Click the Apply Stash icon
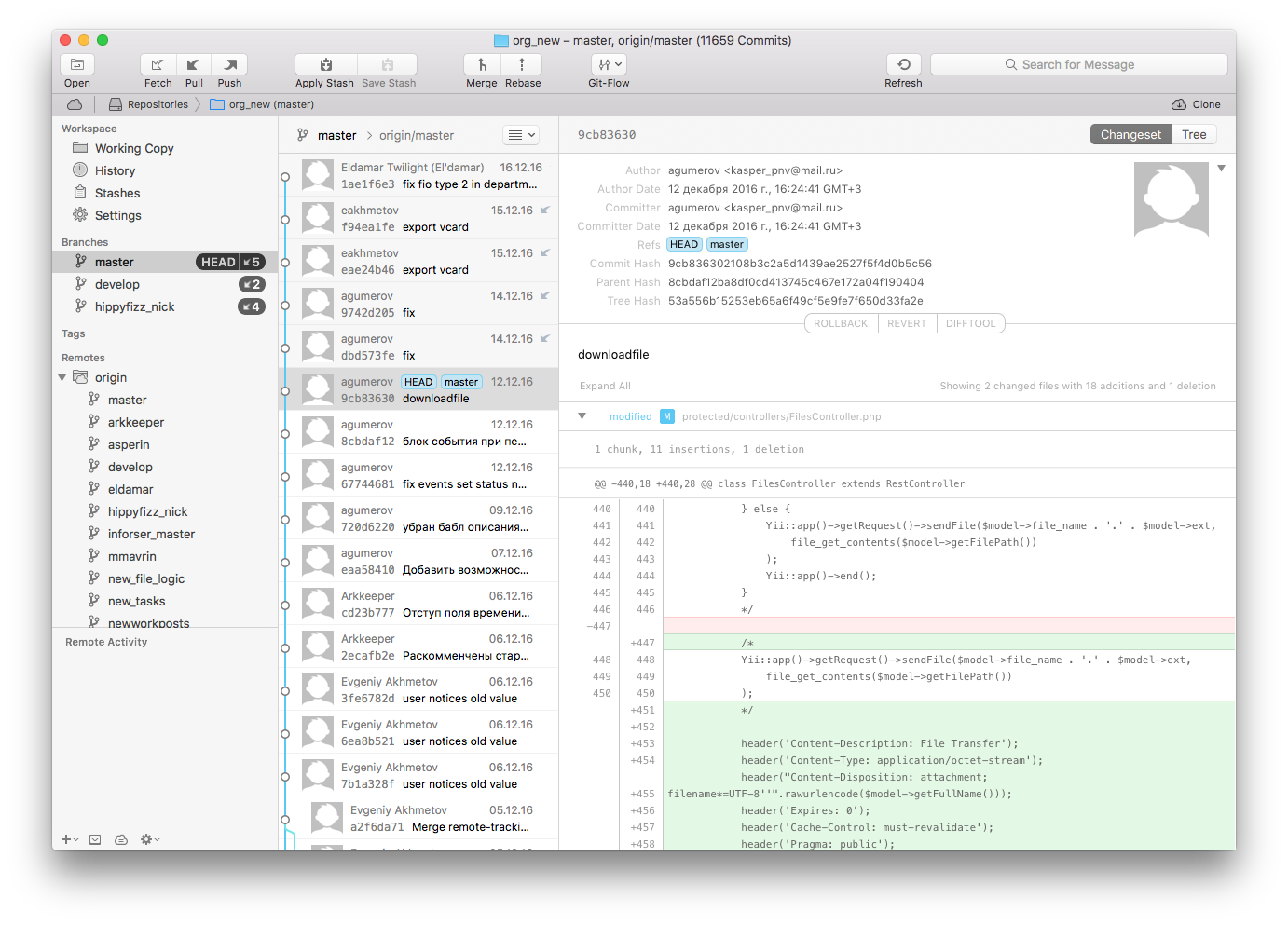1288x925 pixels. (x=325, y=64)
